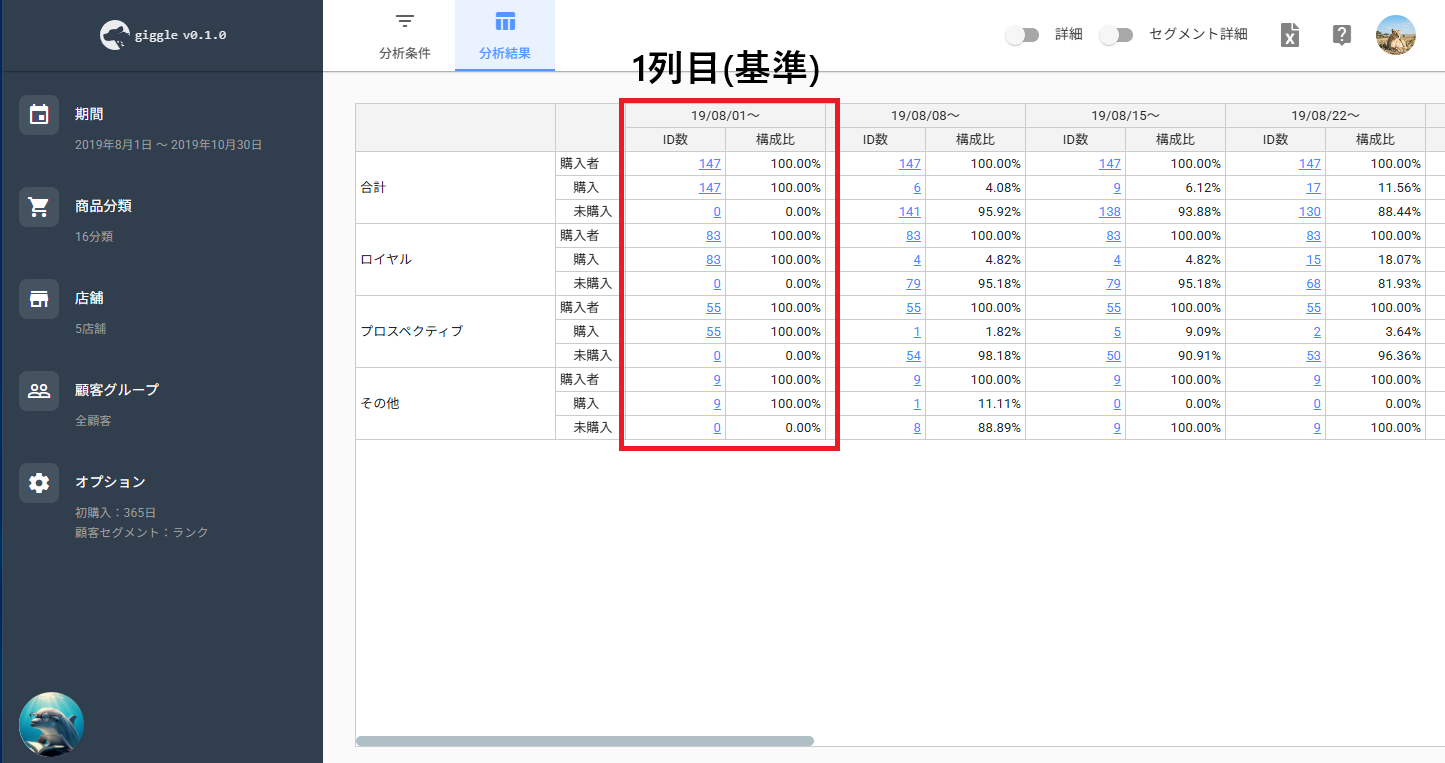The image size is (1445, 763).
Task: Open the オプション gear icon
Action: coord(39,483)
